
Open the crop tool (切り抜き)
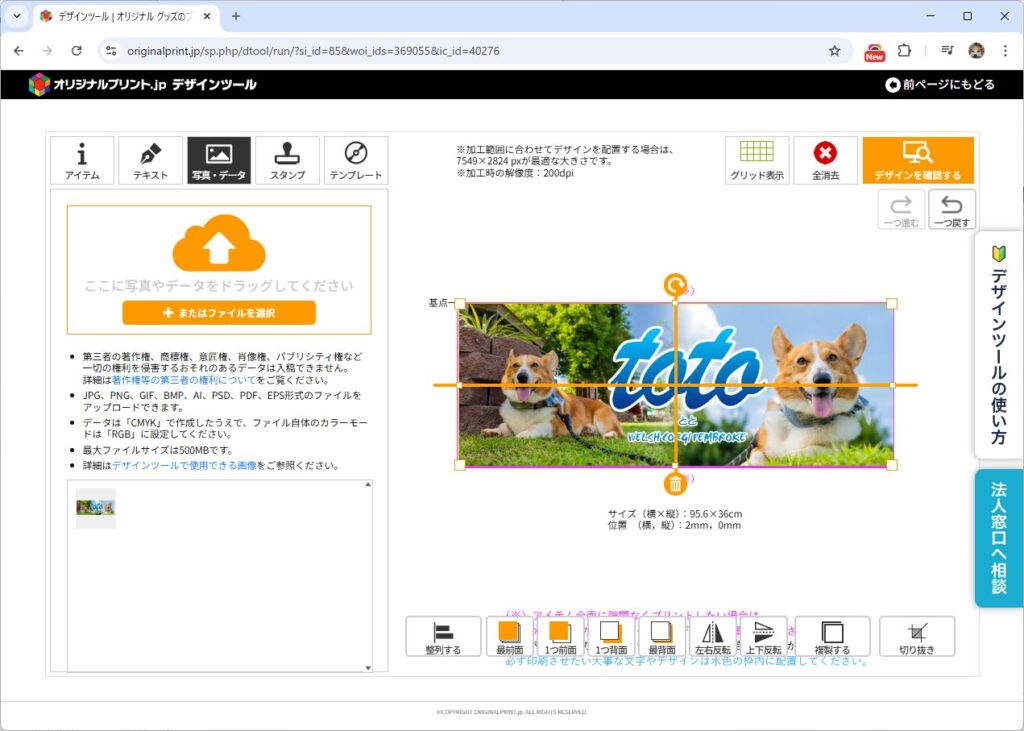[916, 636]
